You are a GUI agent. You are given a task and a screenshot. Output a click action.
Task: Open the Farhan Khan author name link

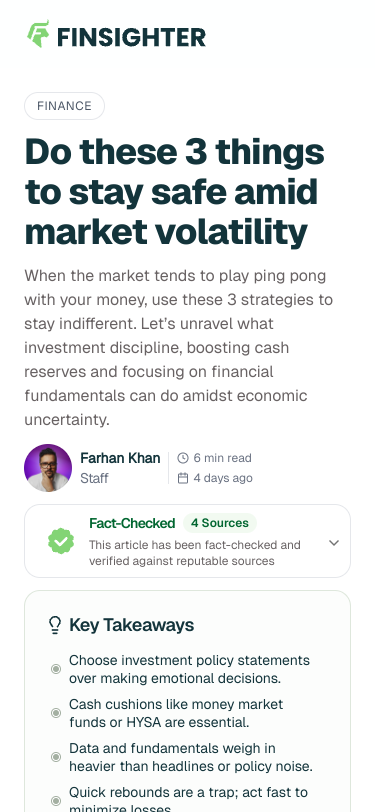[120, 458]
